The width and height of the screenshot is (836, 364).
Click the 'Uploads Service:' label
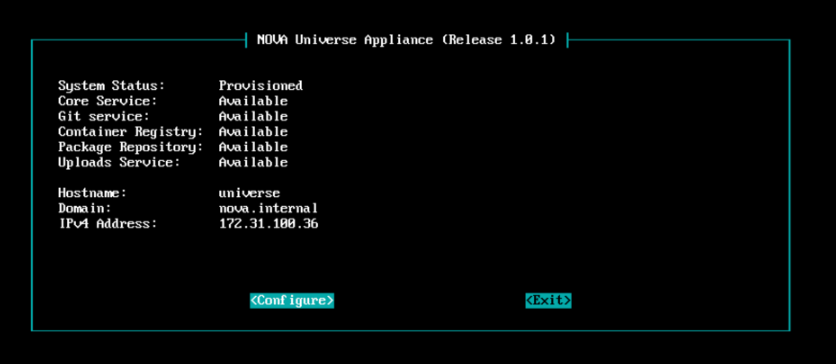click(x=119, y=163)
